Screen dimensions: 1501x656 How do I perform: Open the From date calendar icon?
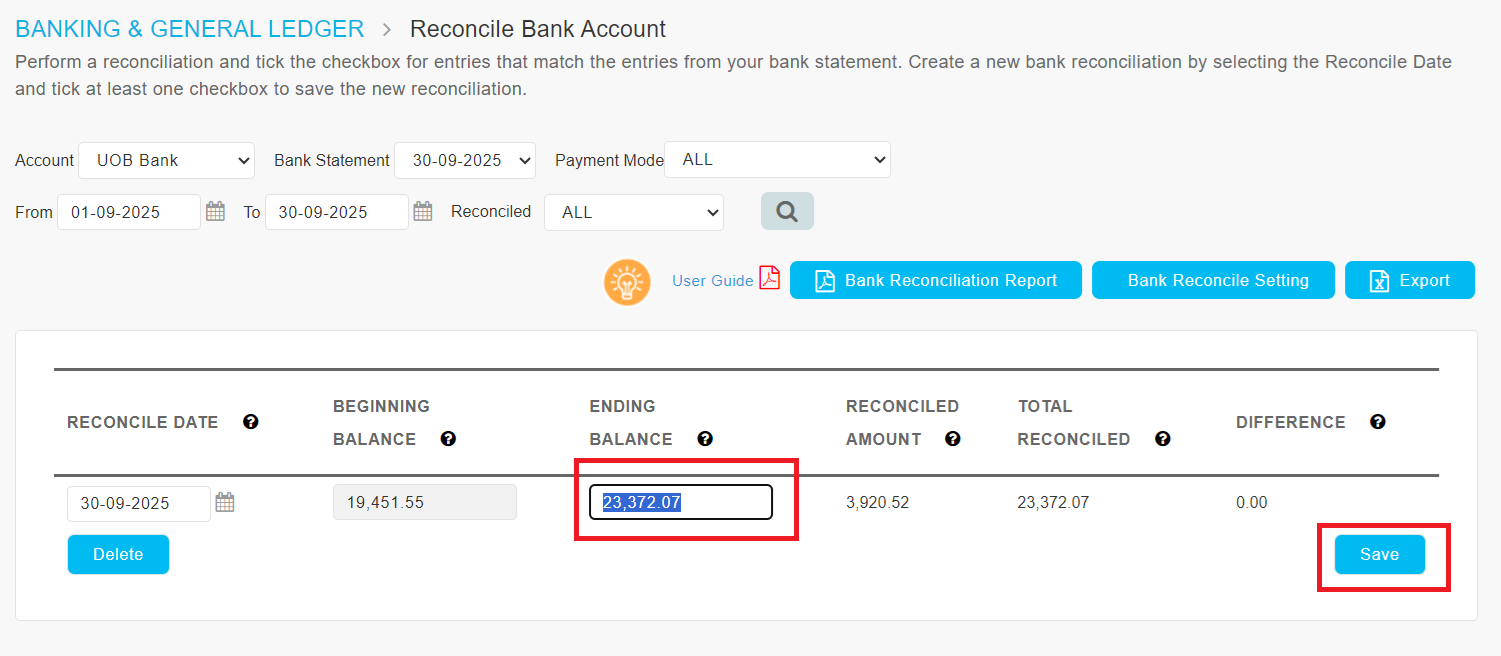pyautogui.click(x=215, y=211)
